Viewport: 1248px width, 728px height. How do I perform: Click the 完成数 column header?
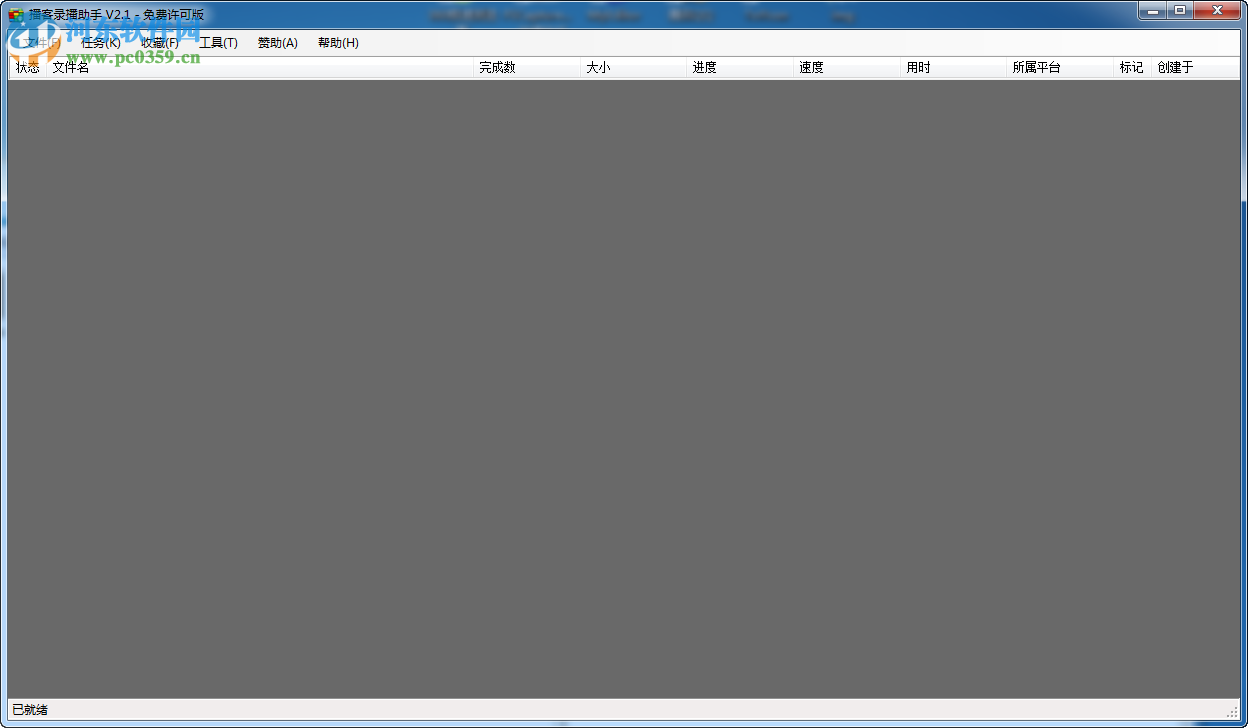click(x=499, y=67)
